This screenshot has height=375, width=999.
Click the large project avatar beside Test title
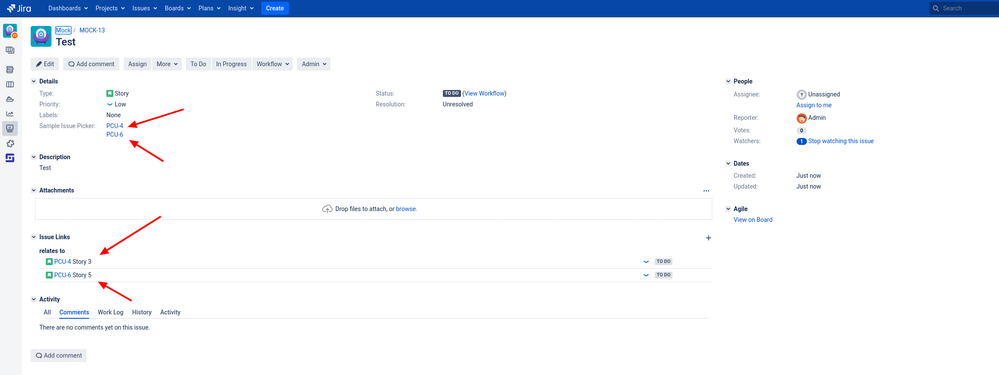[41, 36]
